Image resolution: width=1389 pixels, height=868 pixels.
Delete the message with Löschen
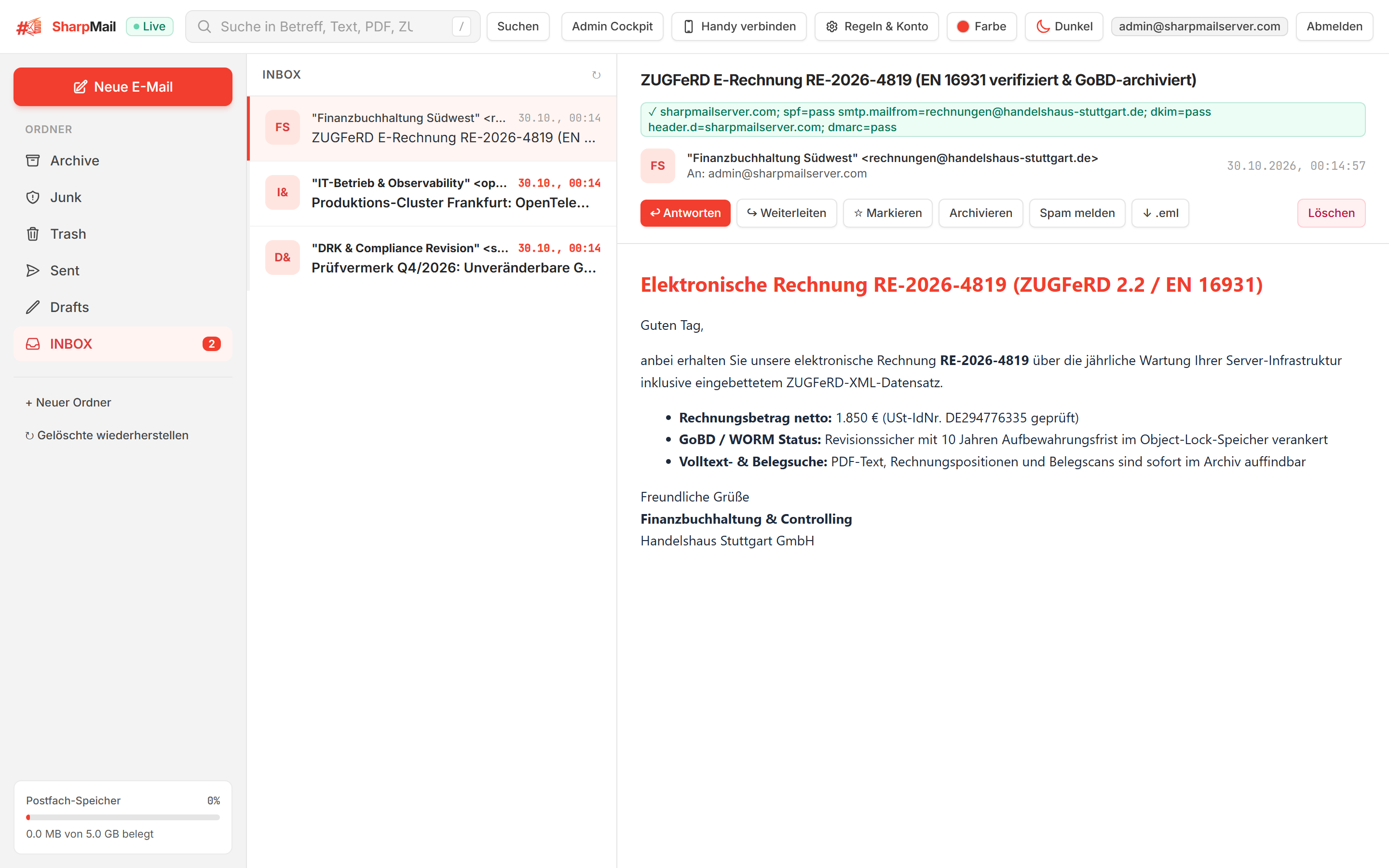(x=1331, y=213)
